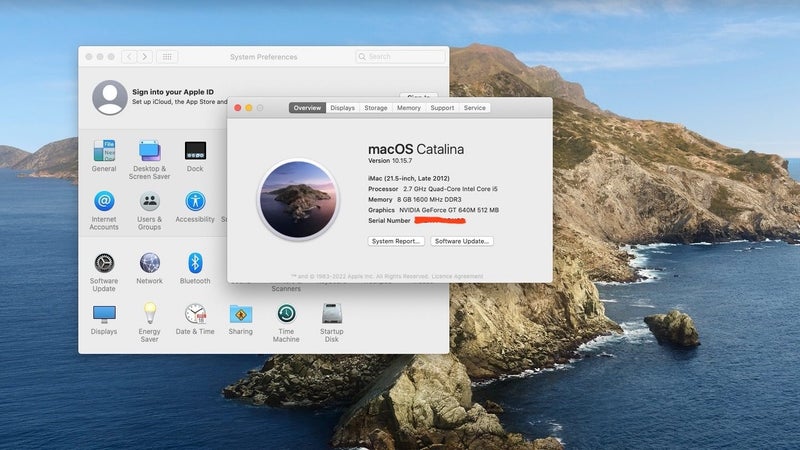
Task: Click the Software Update button in About This Mac
Action: click(462, 241)
